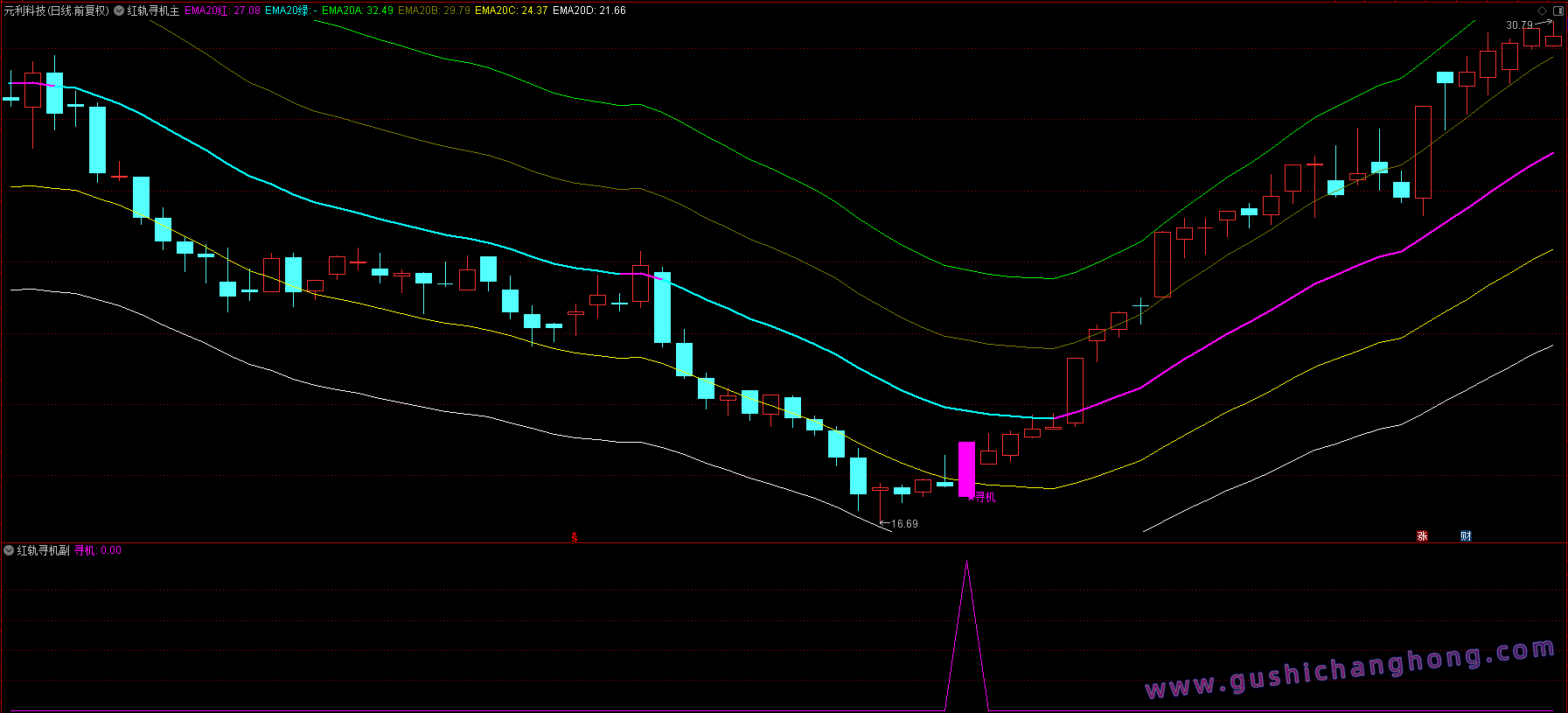This screenshot has height=713, width=1568.
Task: Click the 元利科技(日线,前复权) chart title
Action: pos(57,10)
